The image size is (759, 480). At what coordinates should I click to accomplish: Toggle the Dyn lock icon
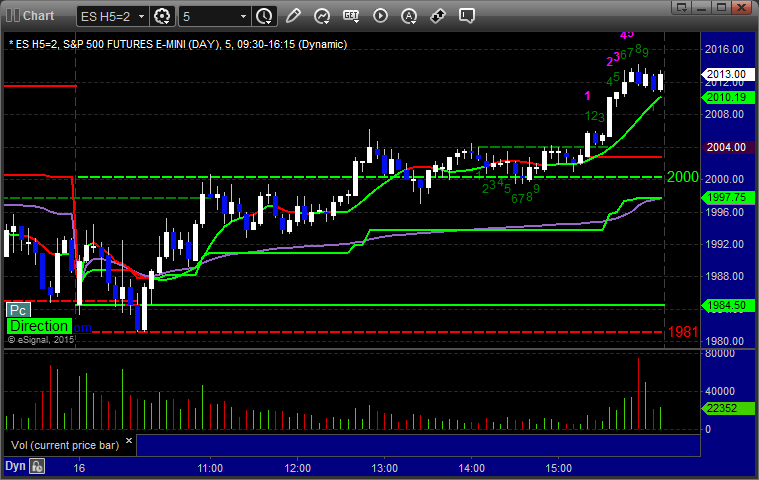[37, 466]
